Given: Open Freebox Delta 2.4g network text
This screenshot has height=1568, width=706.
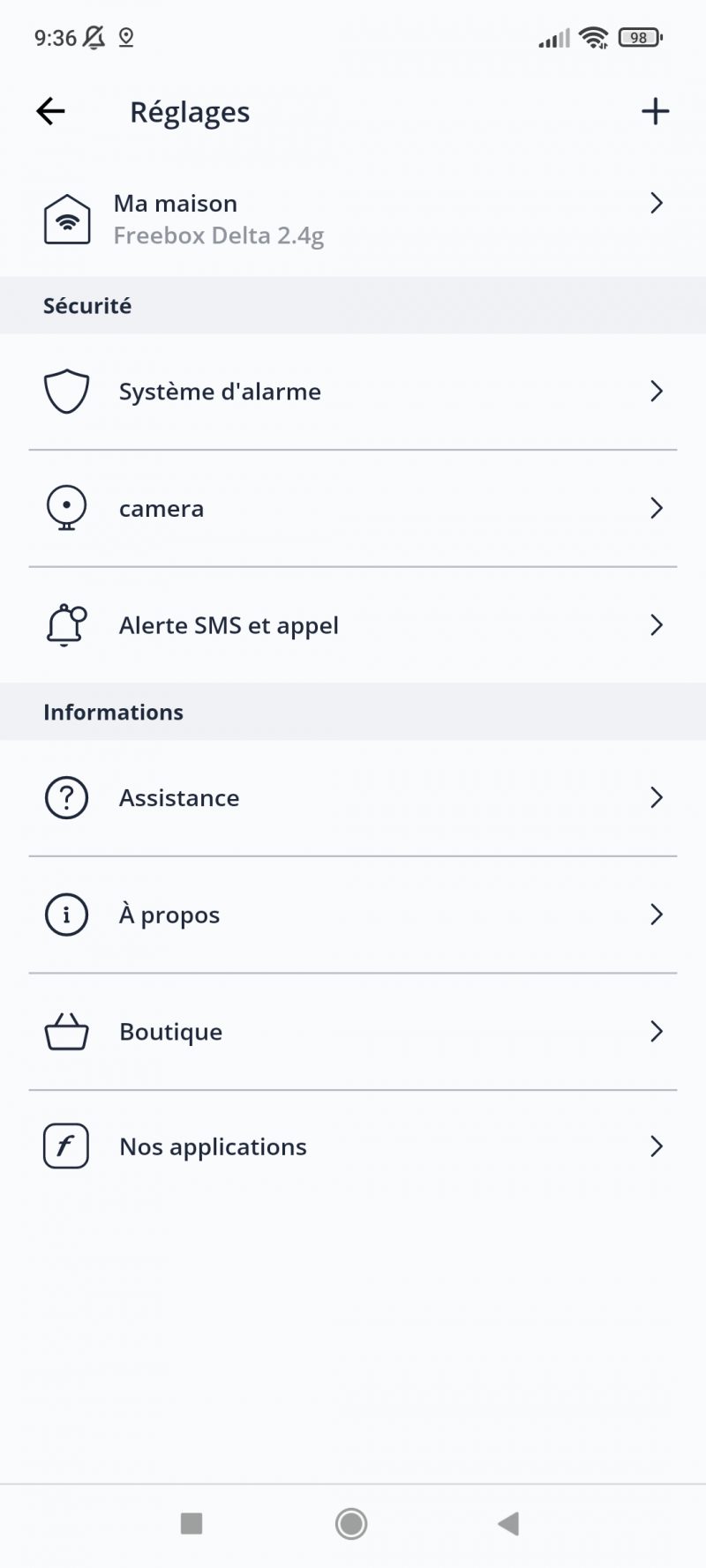Looking at the screenshot, I should tap(218, 236).
